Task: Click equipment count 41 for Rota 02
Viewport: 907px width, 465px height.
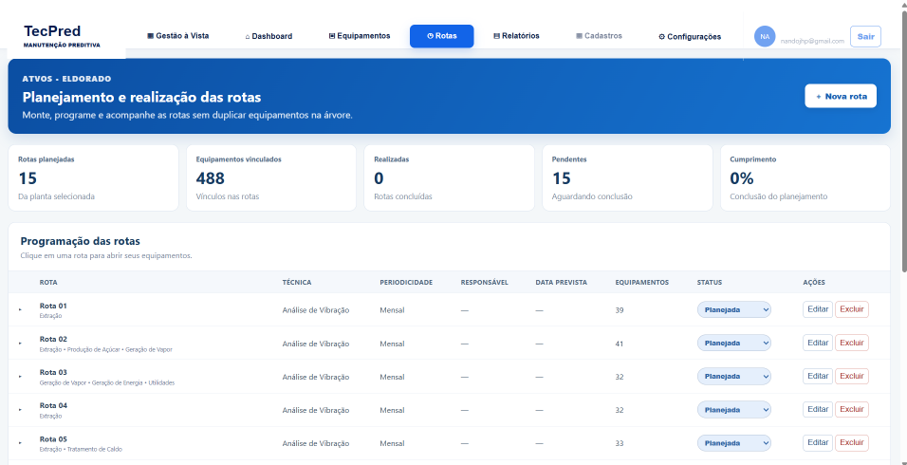Action: point(620,344)
